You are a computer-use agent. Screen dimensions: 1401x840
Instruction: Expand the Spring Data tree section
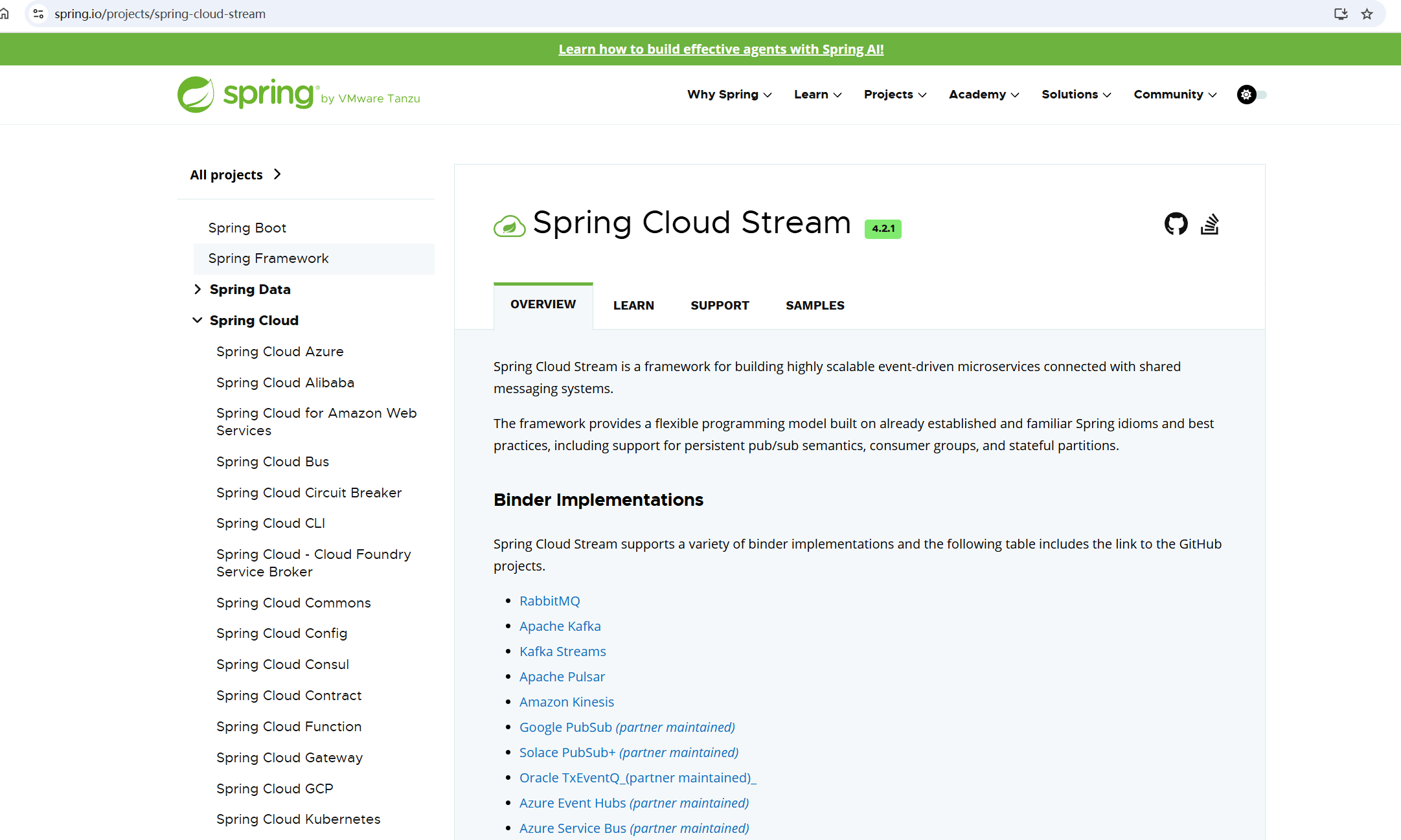pos(198,289)
